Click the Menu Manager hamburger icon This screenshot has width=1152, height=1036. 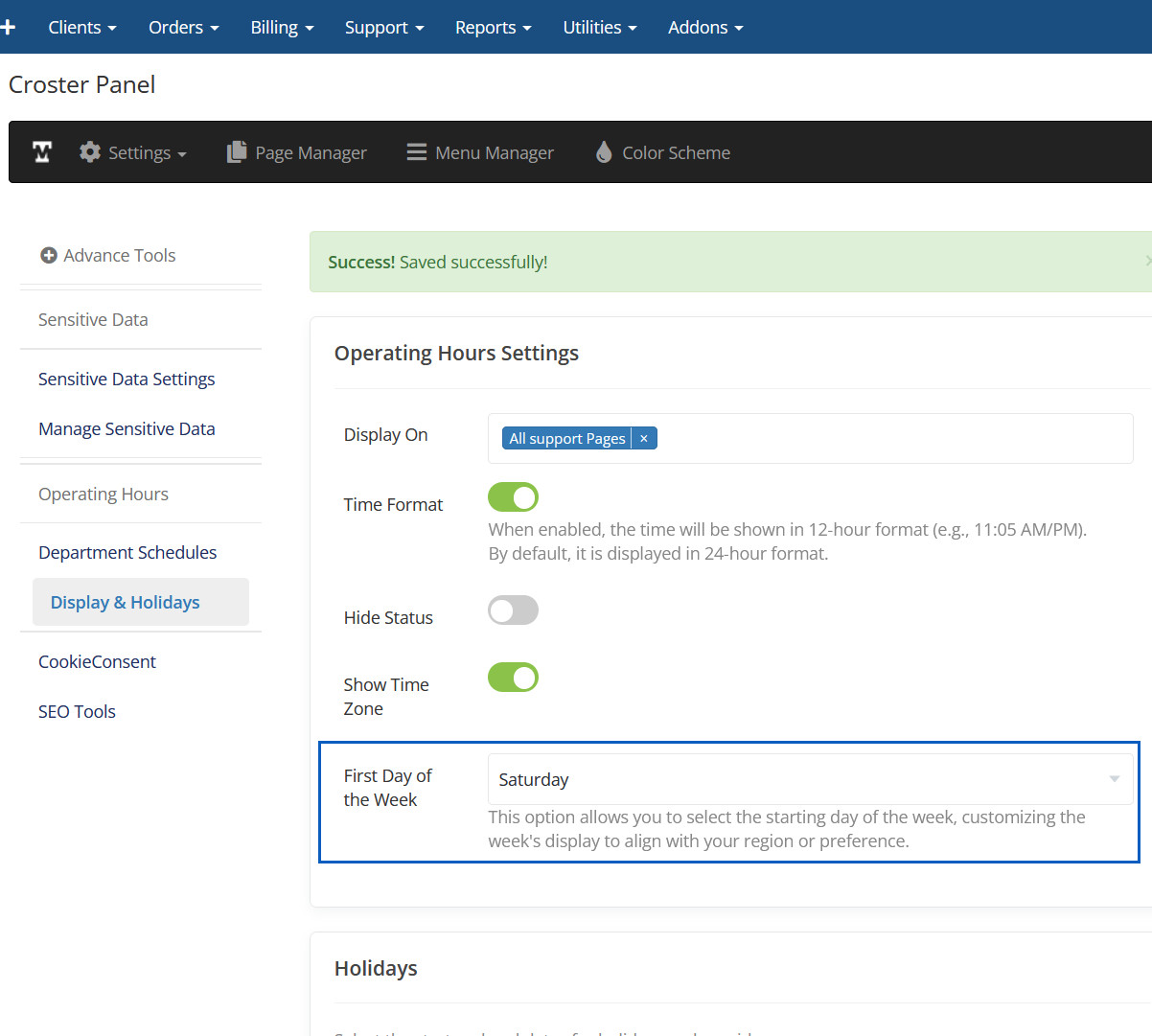(416, 152)
